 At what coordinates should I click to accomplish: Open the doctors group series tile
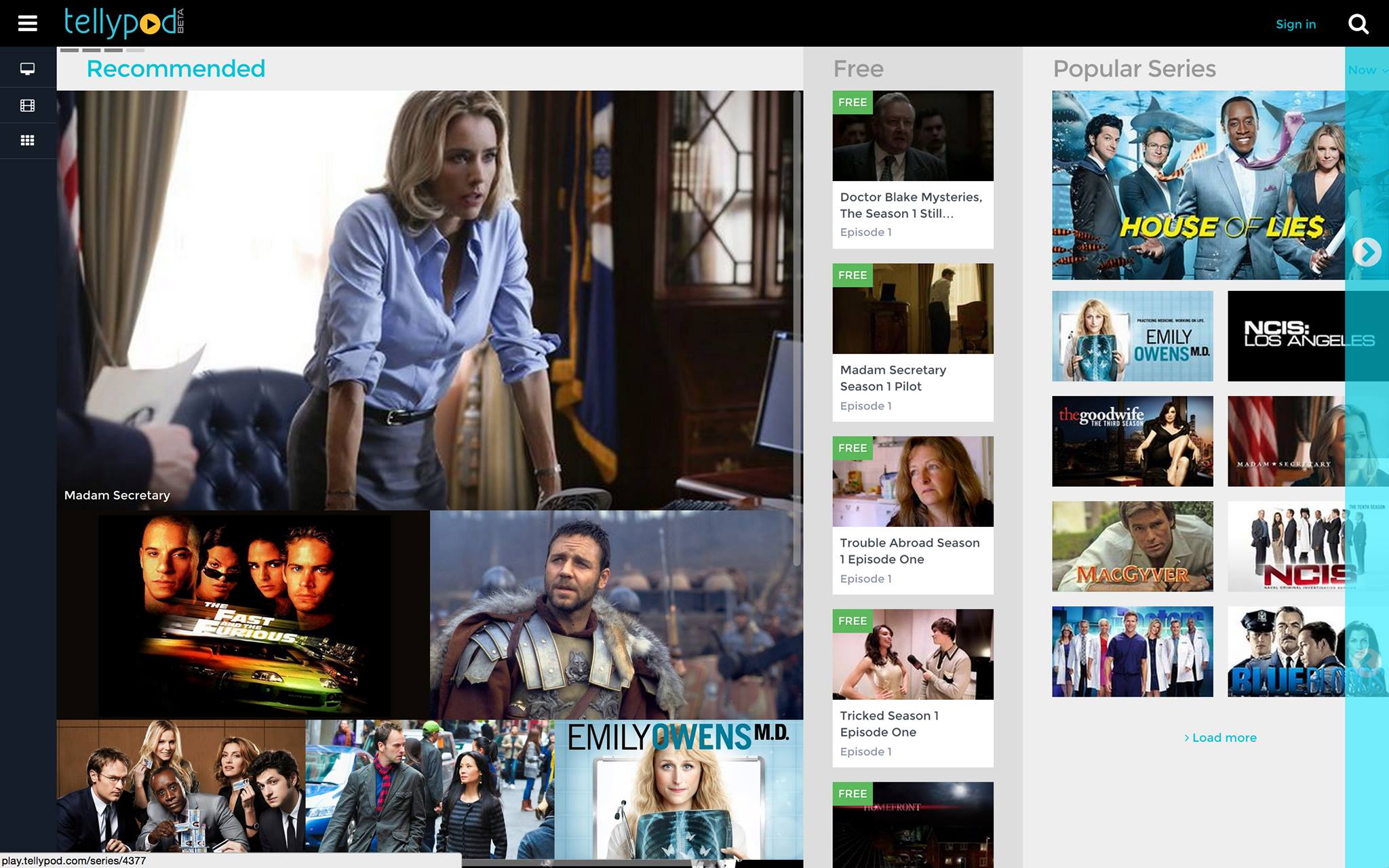[1133, 652]
